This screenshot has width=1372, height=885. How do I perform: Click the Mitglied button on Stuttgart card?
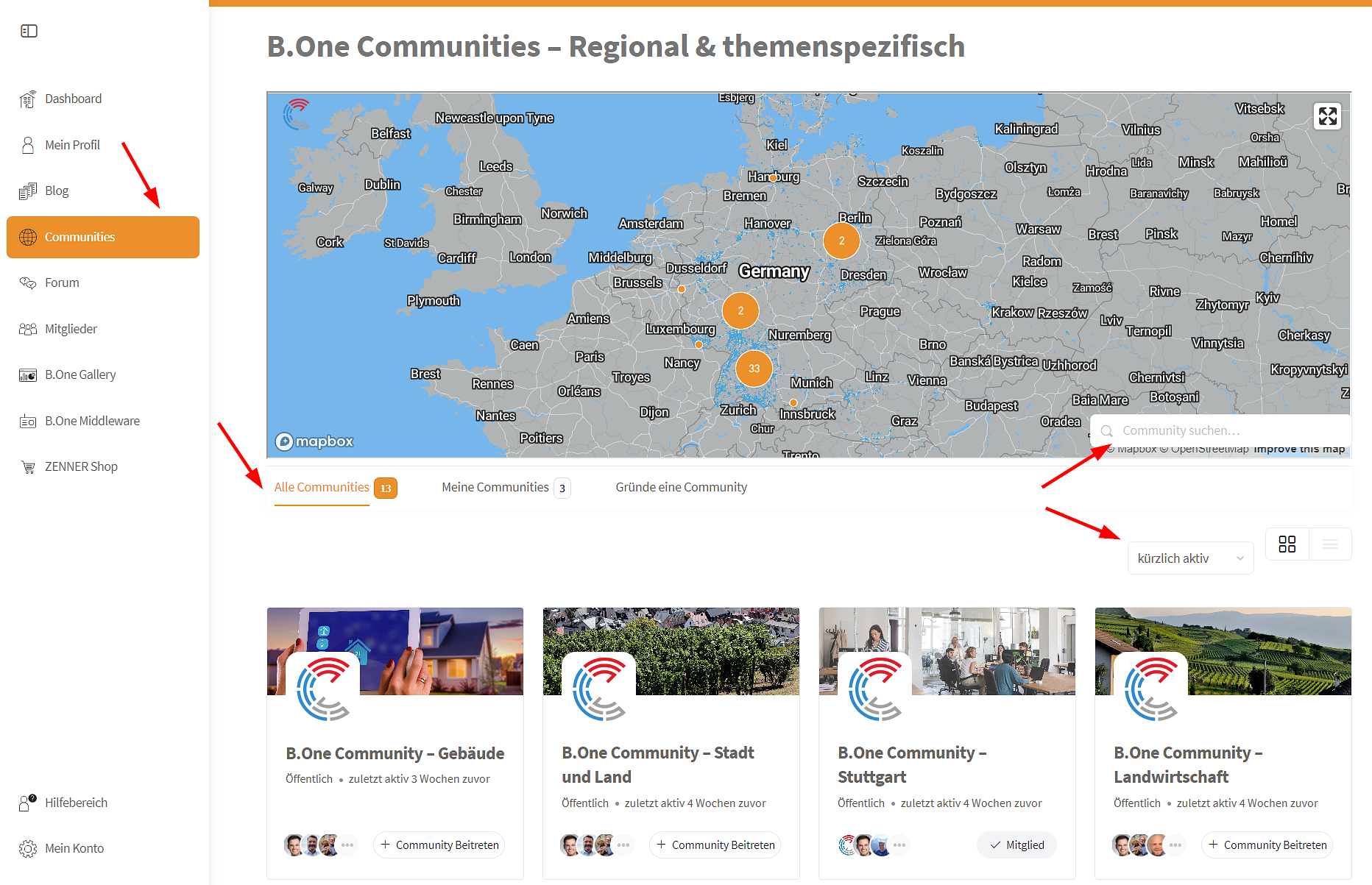1016,845
